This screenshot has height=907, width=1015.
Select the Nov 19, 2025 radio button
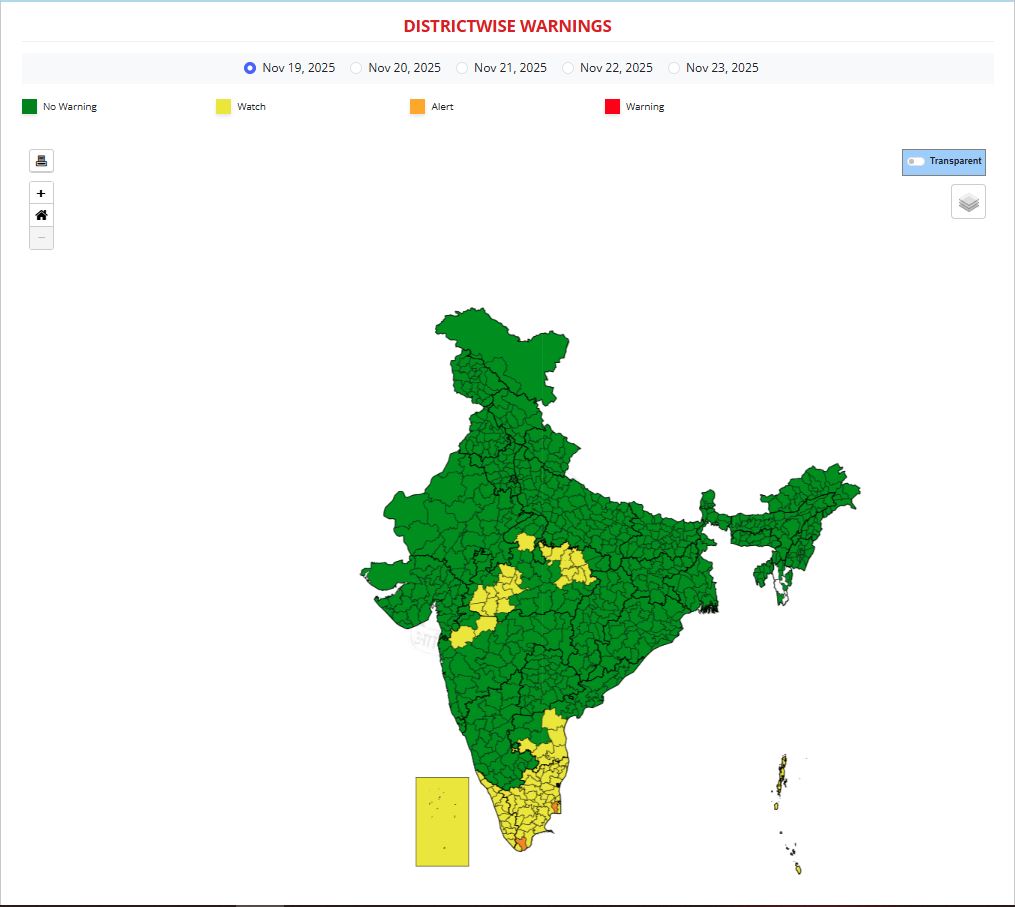click(250, 68)
